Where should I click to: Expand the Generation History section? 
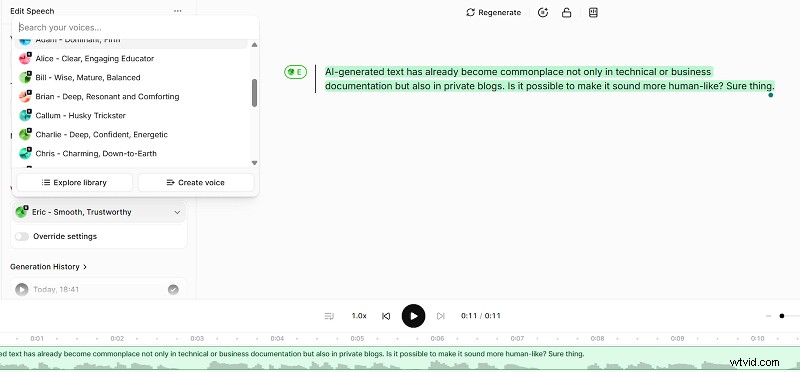click(x=48, y=267)
